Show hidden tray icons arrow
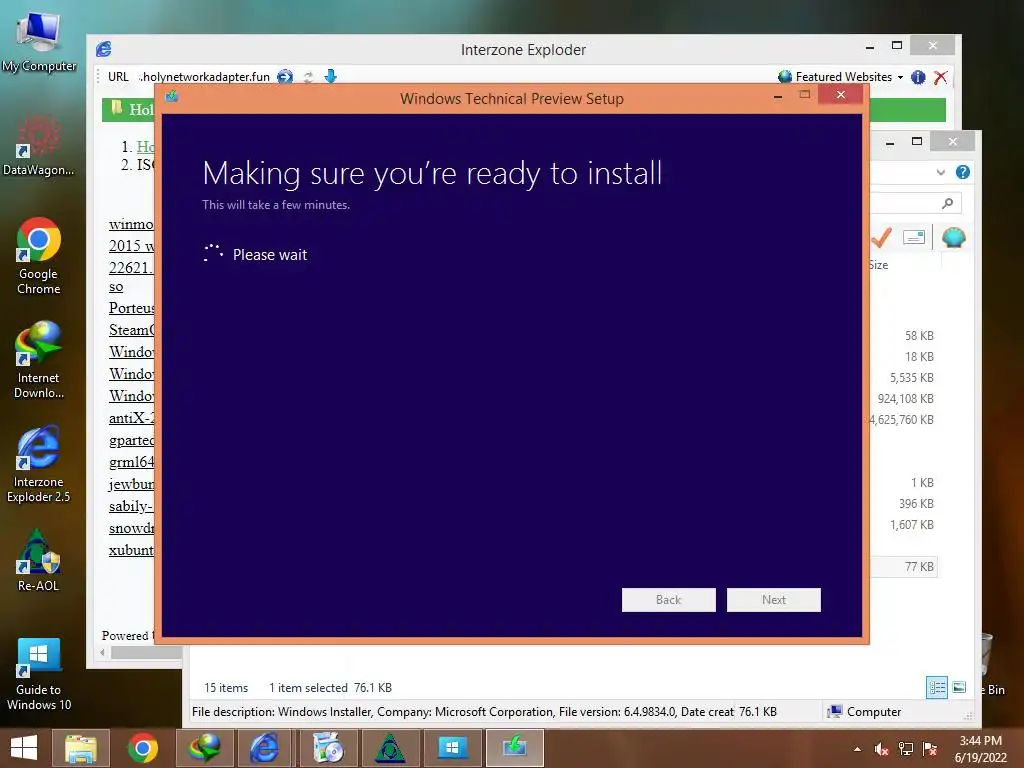1024x768 pixels. (857, 749)
